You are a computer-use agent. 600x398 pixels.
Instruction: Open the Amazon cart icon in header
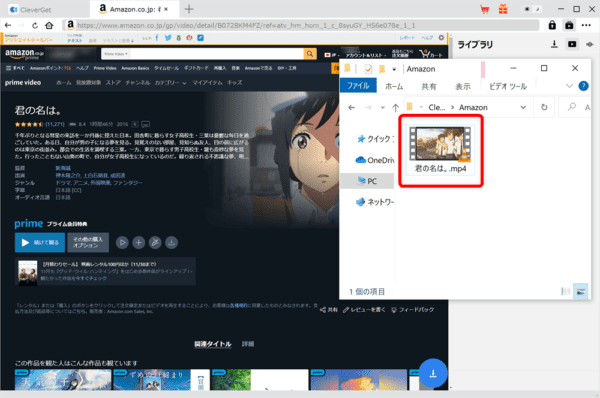coord(430,54)
